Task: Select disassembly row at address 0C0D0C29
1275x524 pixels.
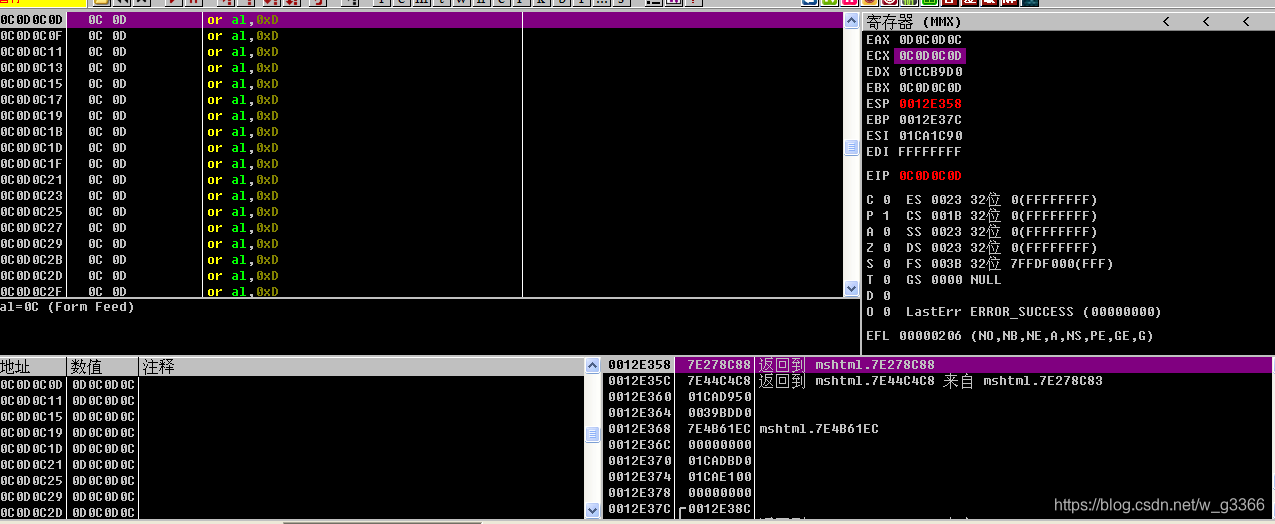Action: 421,244
